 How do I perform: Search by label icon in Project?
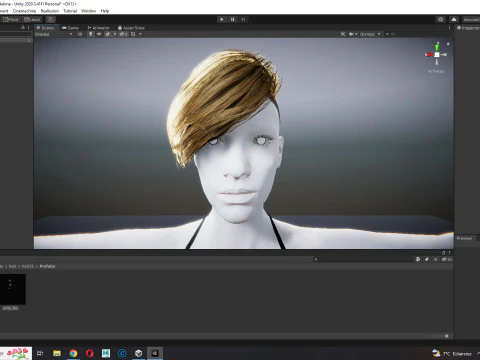(x=427, y=259)
